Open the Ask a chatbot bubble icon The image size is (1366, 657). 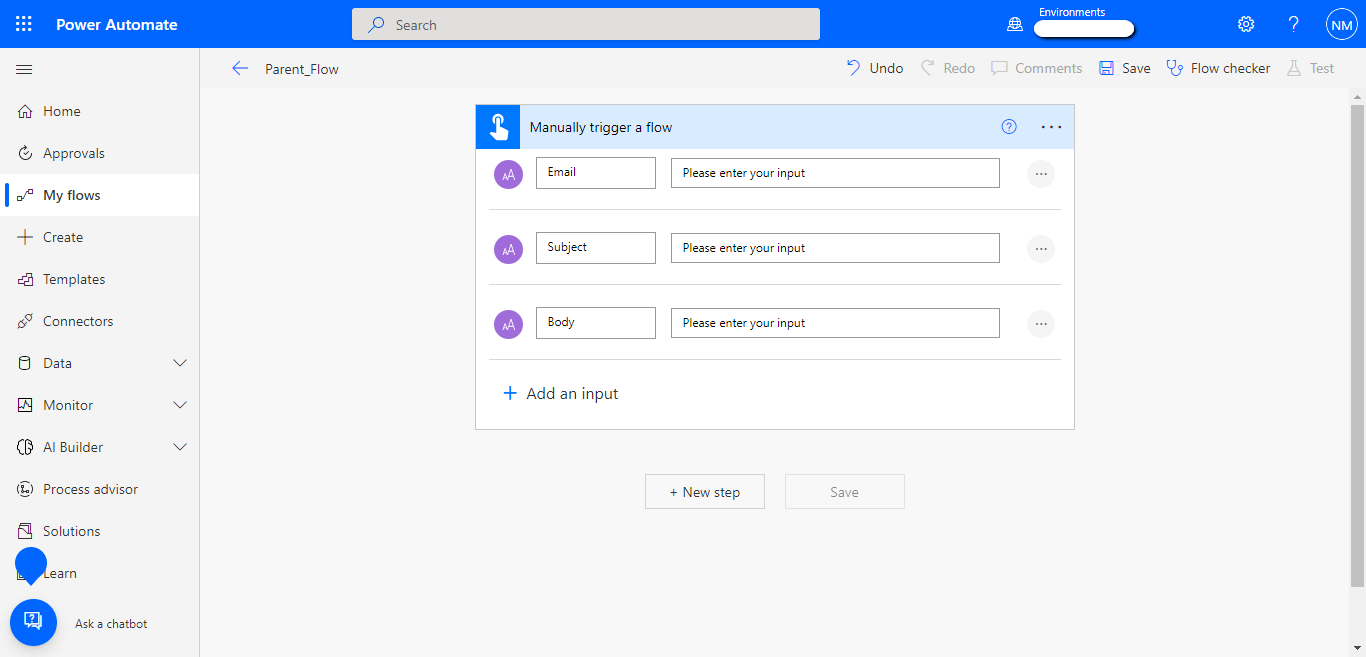(33, 622)
